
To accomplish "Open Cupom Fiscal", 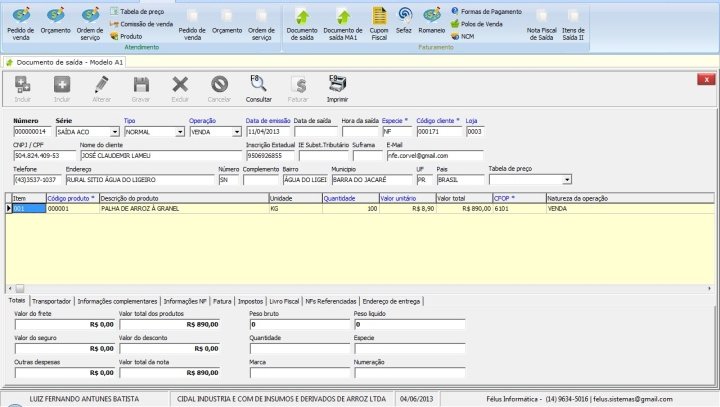I will click(x=379, y=24).
